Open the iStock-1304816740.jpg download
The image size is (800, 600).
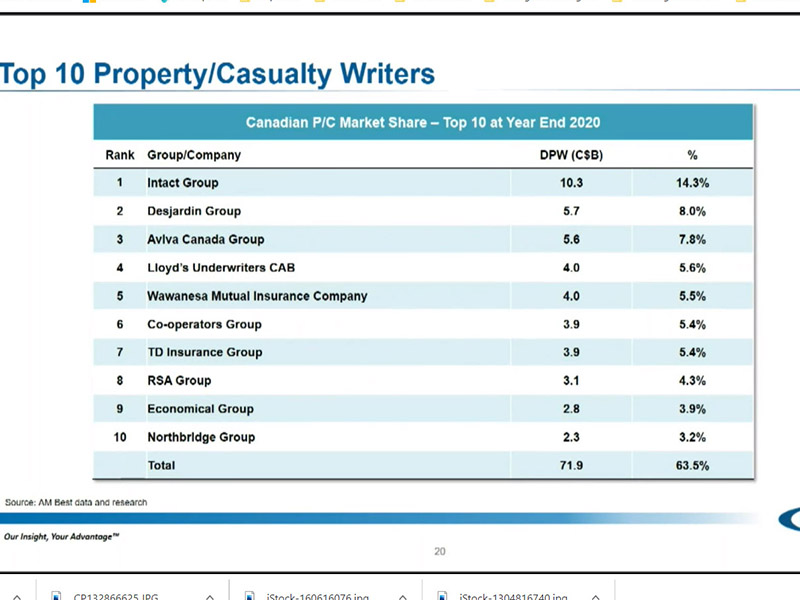pyautogui.click(x=512, y=595)
